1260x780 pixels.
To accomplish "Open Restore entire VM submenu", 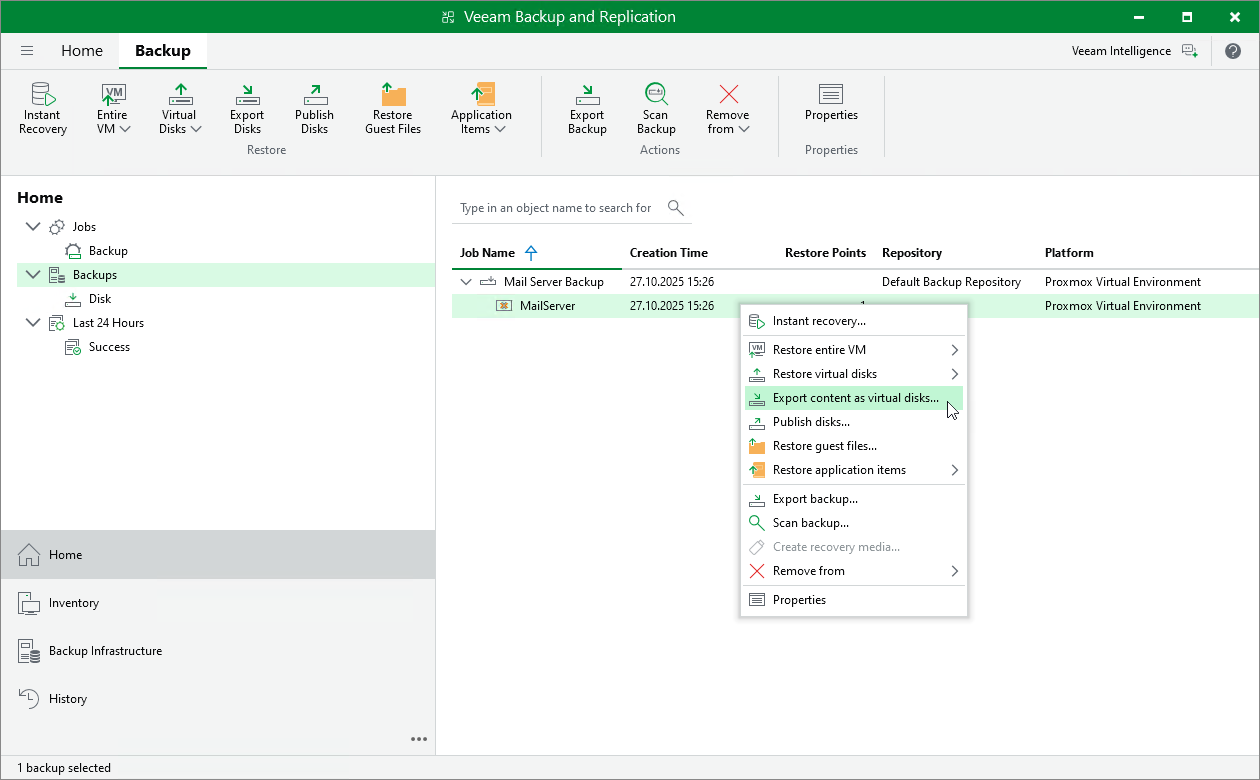I will [x=819, y=350].
